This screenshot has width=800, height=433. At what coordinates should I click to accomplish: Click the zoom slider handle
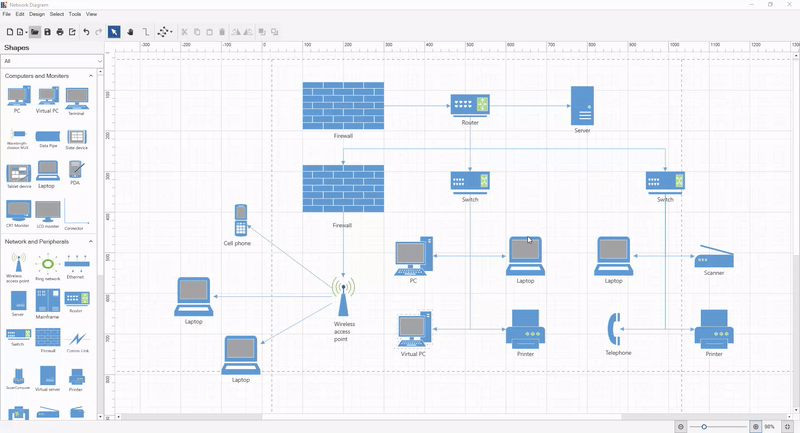[704, 427]
